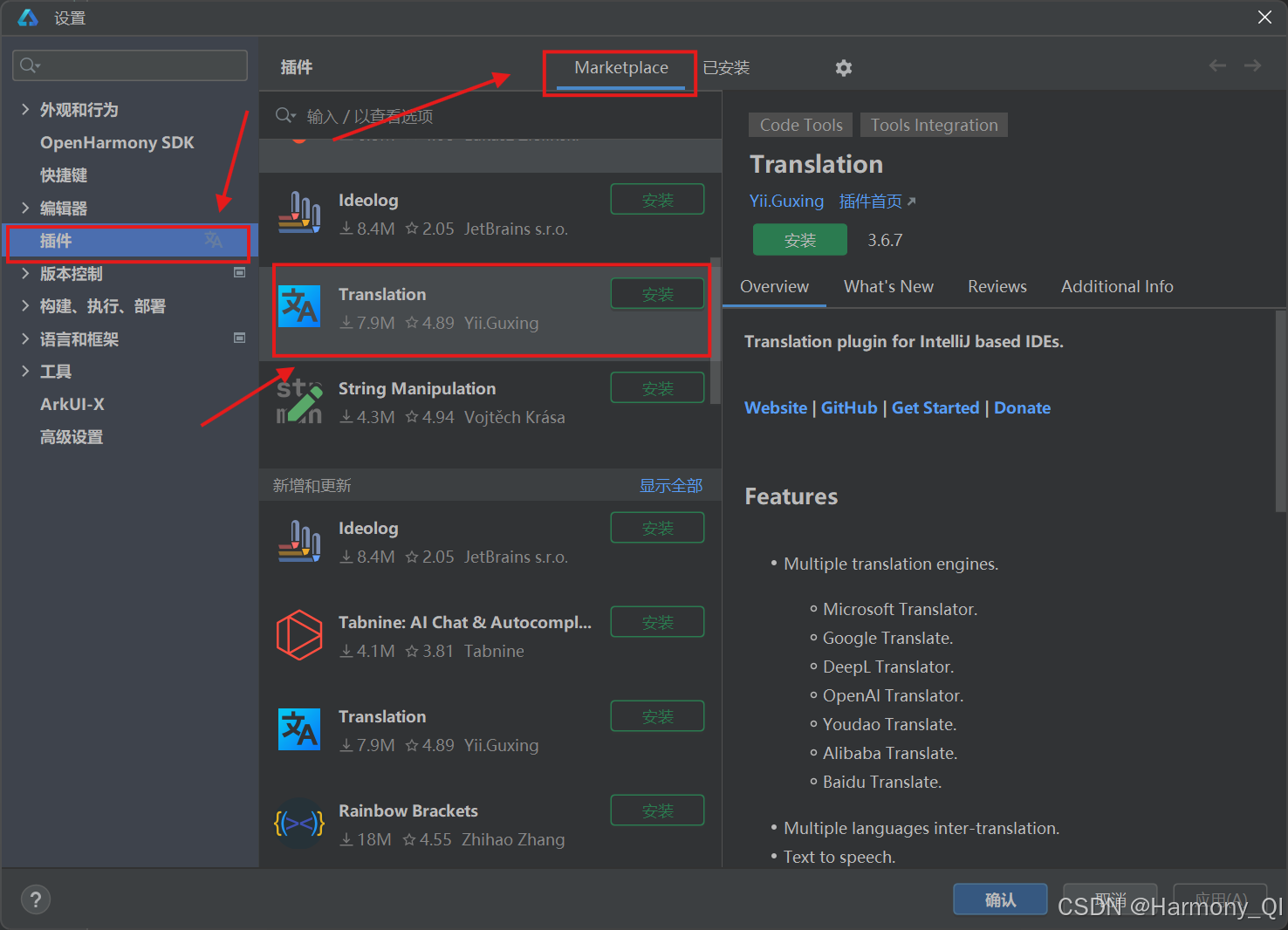The height and width of the screenshot is (930, 1288).
Task: Open the Donate link
Action: pyautogui.click(x=1022, y=407)
